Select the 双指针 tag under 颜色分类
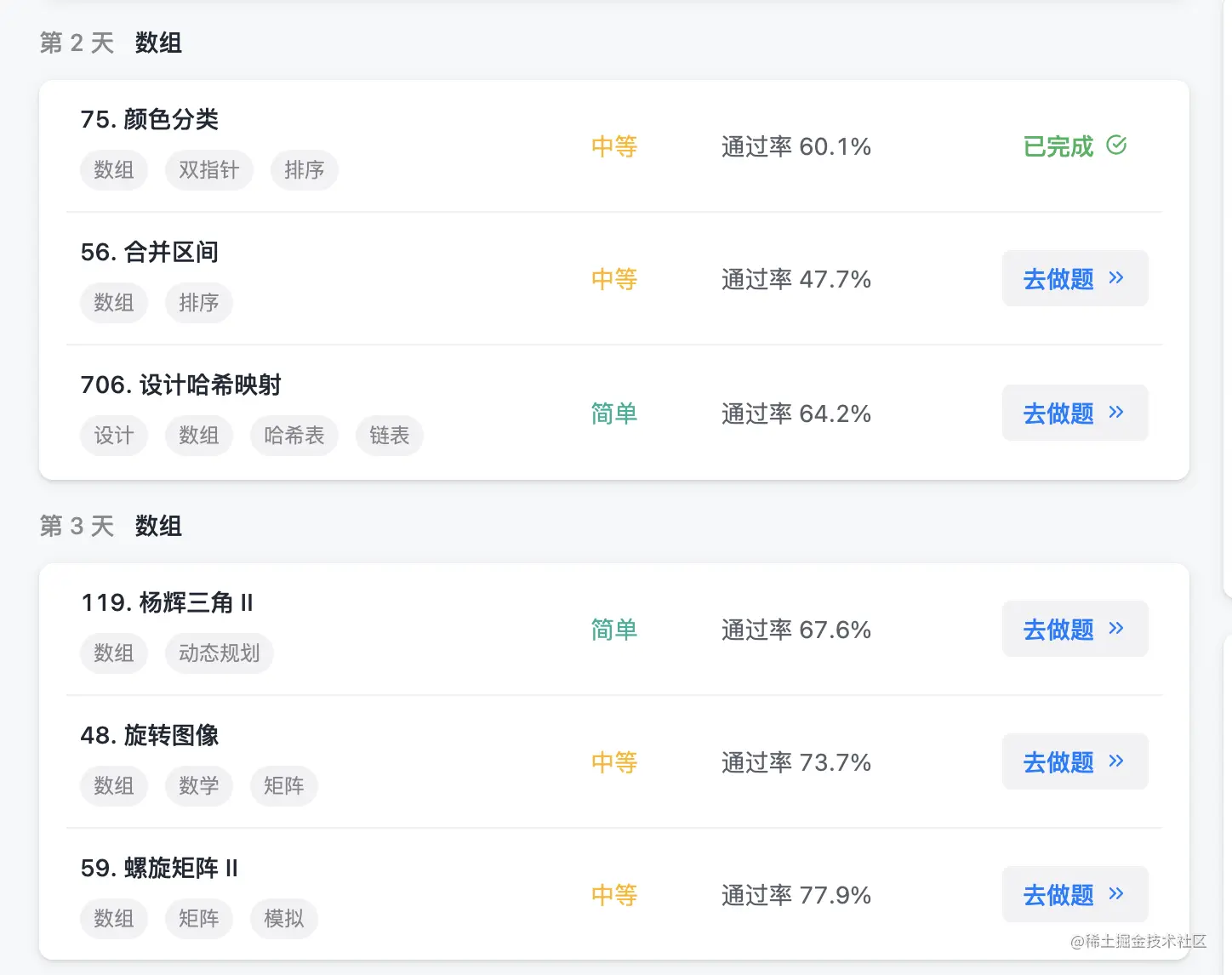Screen dimensions: 1232x975 click(208, 170)
